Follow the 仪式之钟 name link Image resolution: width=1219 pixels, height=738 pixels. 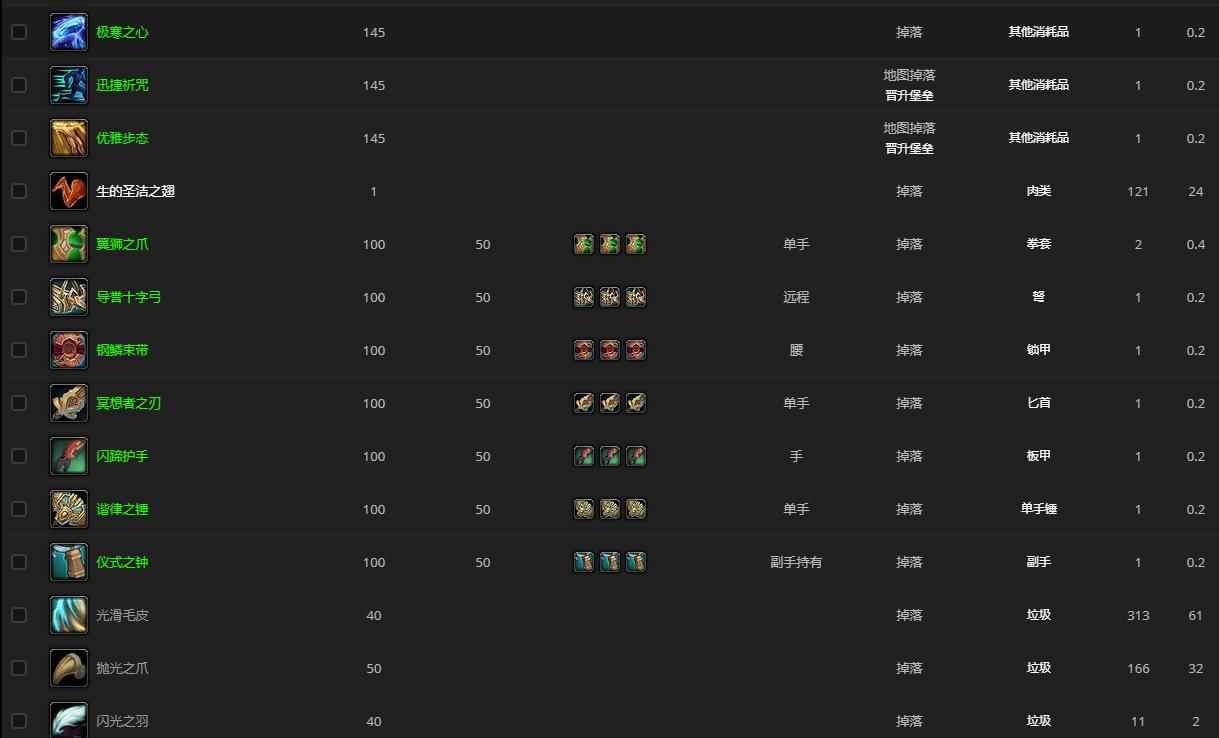[122, 562]
